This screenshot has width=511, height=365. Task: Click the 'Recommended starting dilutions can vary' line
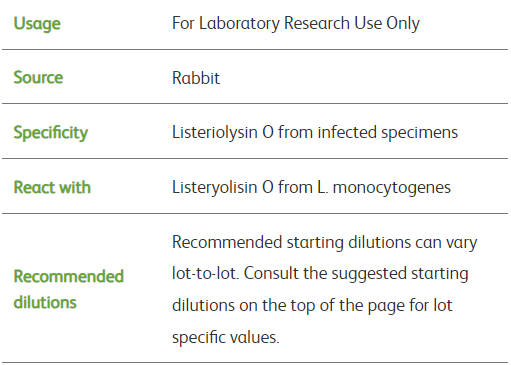[325, 242]
